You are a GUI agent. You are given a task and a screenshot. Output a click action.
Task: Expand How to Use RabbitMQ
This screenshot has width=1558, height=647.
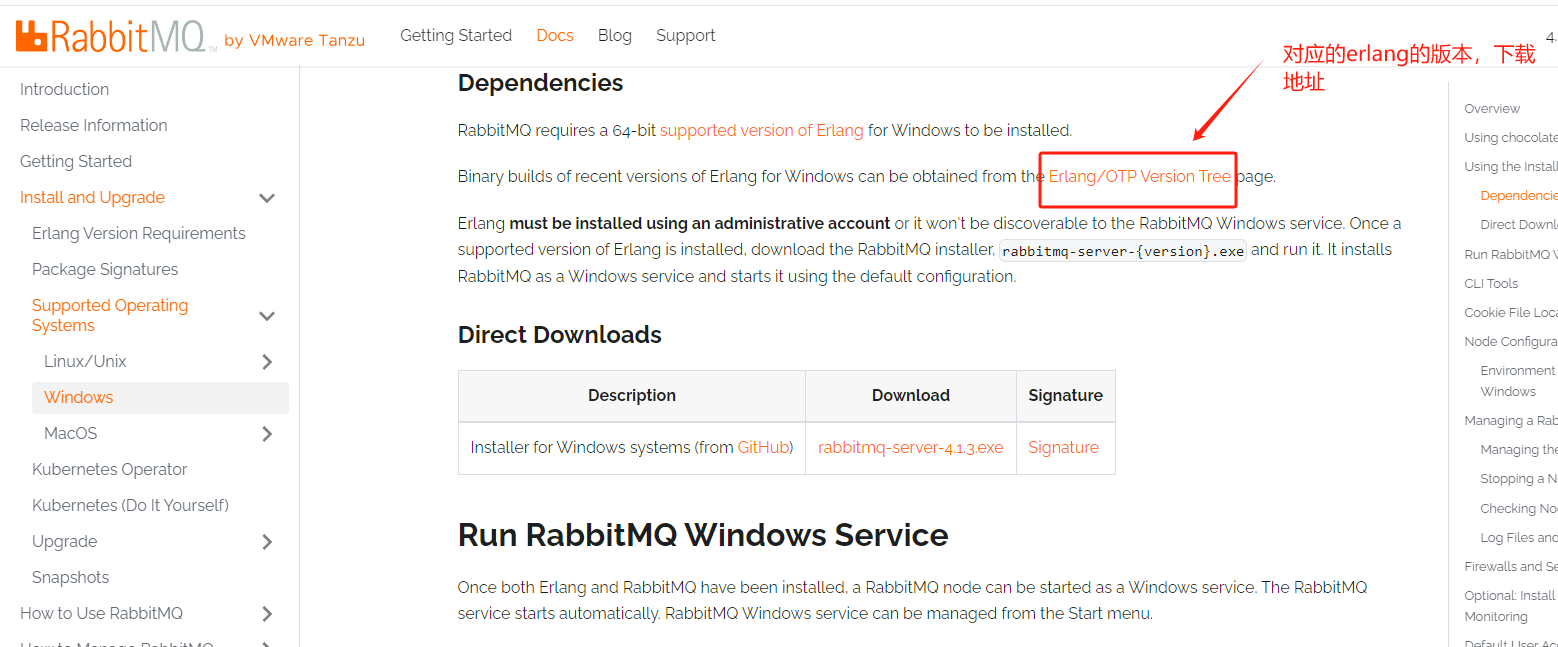pos(267,614)
